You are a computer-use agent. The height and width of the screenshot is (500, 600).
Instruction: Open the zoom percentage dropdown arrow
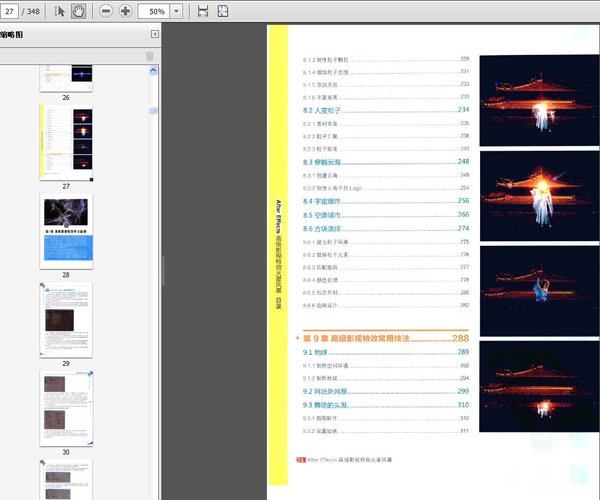pos(177,11)
